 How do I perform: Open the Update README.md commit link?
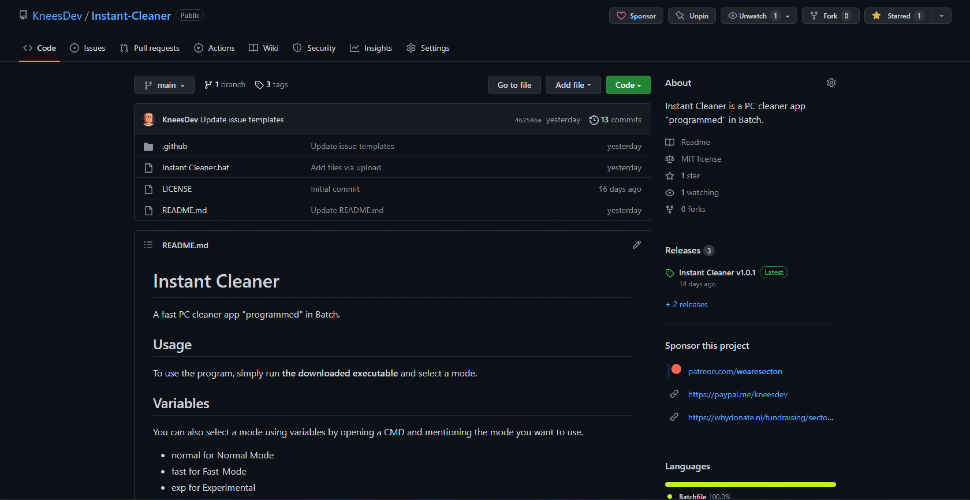pos(347,210)
